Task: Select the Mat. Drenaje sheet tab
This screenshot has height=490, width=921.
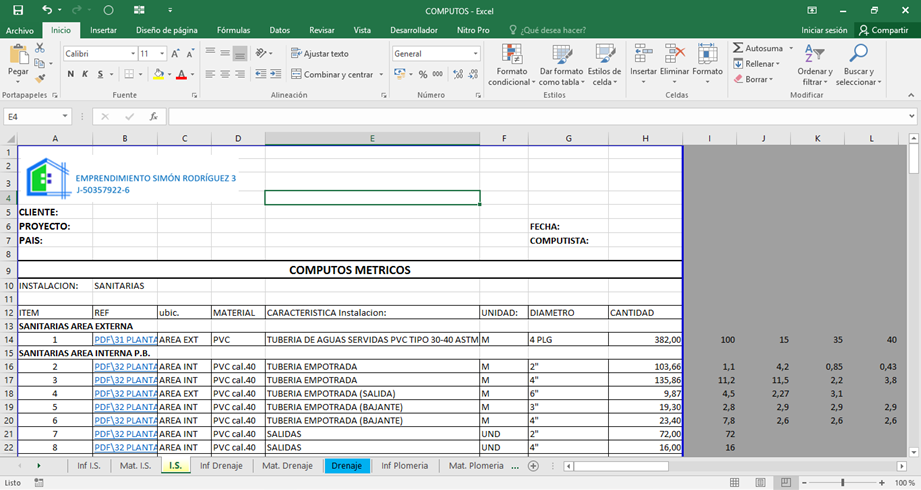Action: click(x=287, y=465)
